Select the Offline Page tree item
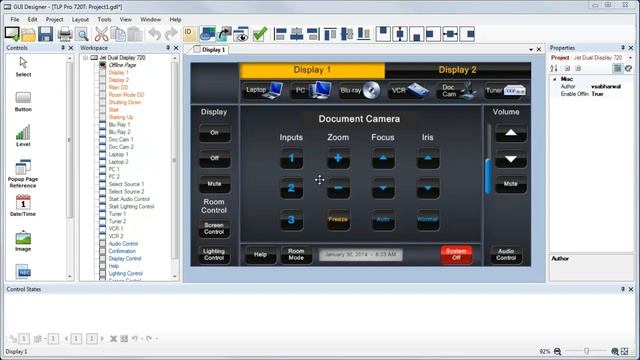This screenshot has width=640, height=360. click(x=122, y=65)
